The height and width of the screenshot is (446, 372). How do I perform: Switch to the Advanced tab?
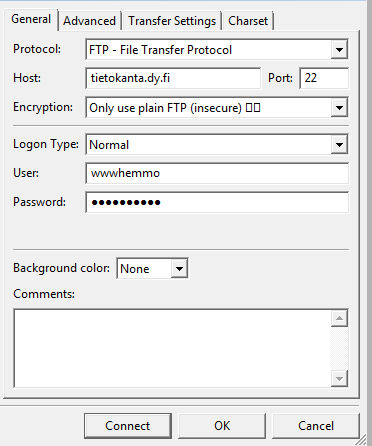(89, 21)
